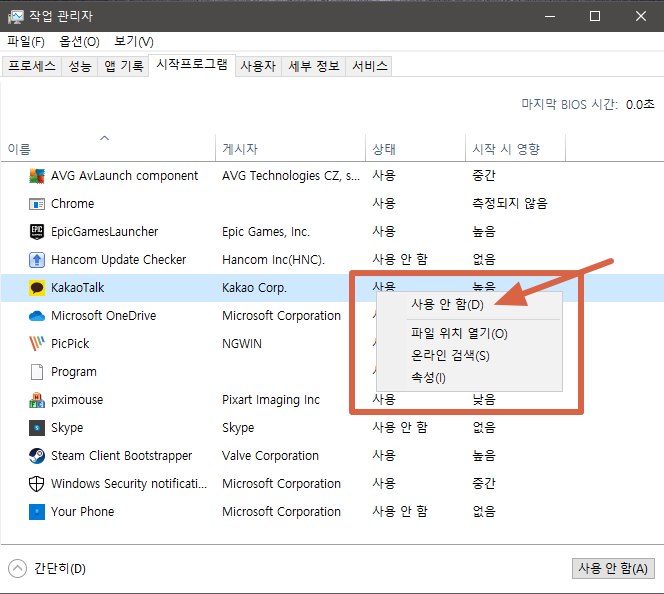Minimize the Task Manager window
664x594 pixels.
point(550,16)
